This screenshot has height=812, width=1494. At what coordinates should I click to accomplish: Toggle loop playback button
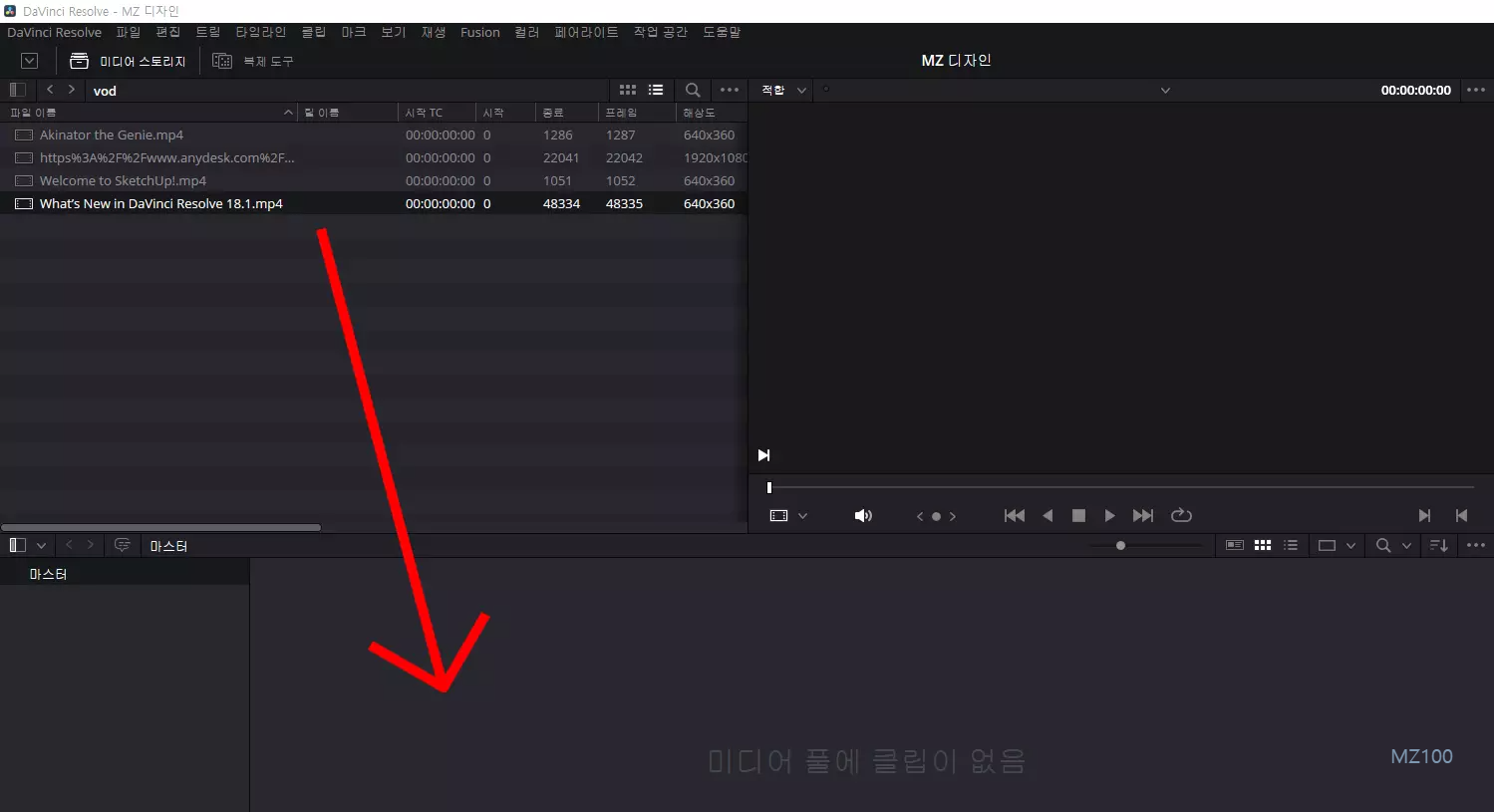(1181, 515)
